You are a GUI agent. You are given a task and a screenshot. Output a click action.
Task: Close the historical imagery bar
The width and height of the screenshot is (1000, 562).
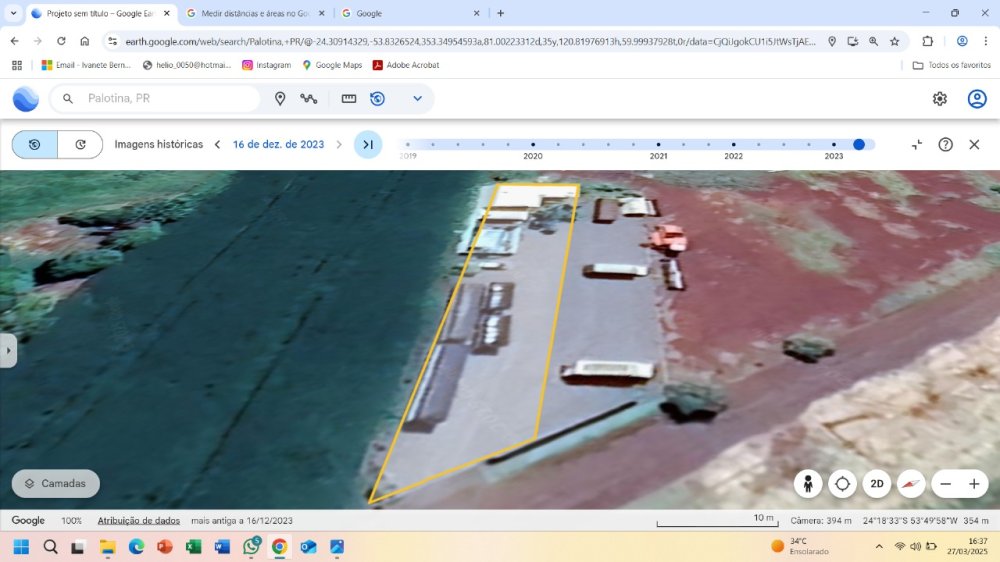(974, 144)
